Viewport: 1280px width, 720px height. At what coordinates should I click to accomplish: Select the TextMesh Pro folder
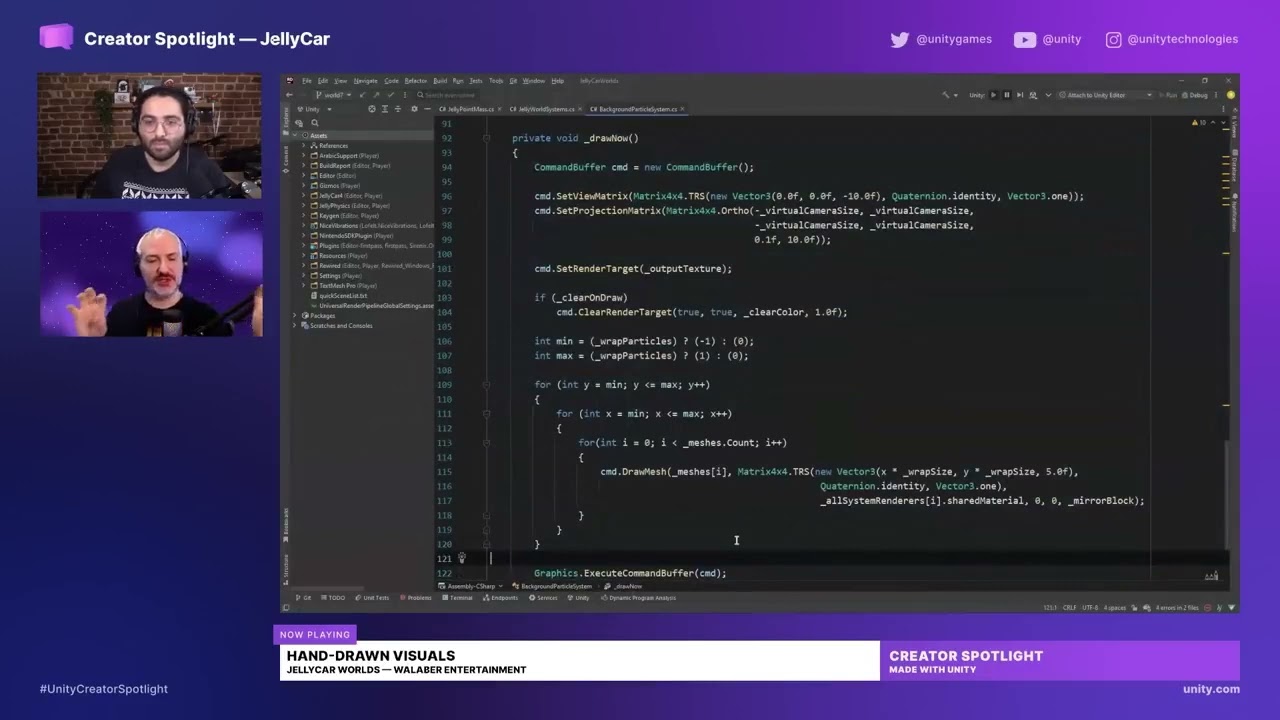(345, 286)
